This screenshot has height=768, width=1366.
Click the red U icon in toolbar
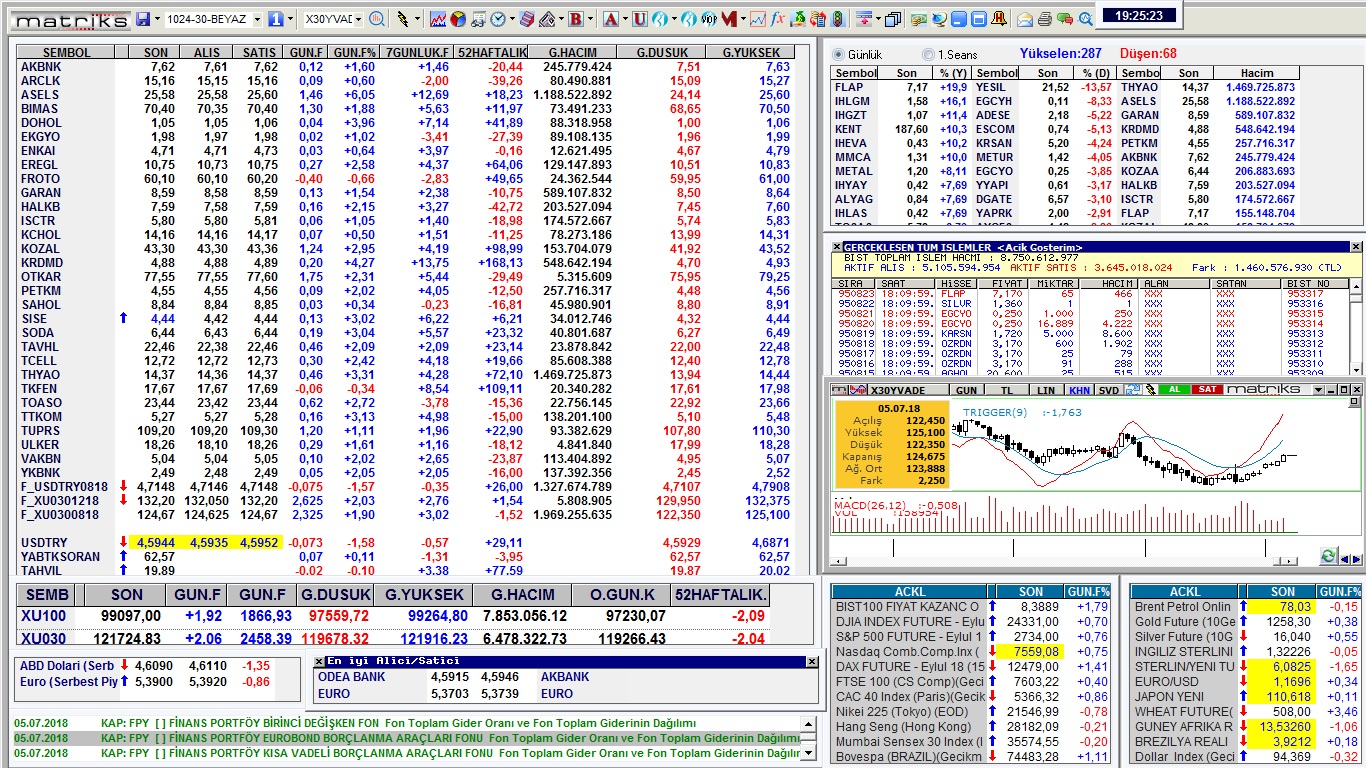pyautogui.click(x=640, y=19)
